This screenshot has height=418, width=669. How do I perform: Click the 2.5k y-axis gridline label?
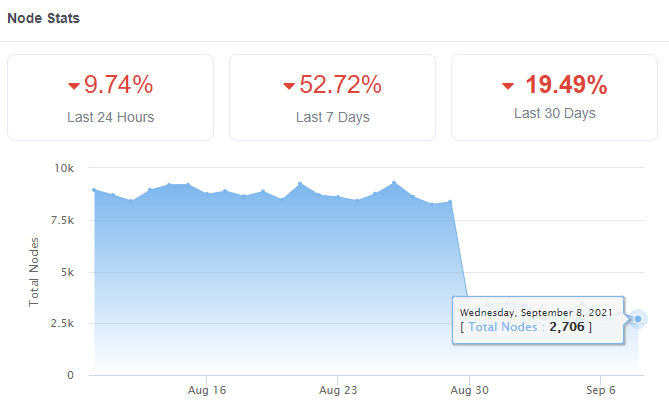tap(60, 324)
